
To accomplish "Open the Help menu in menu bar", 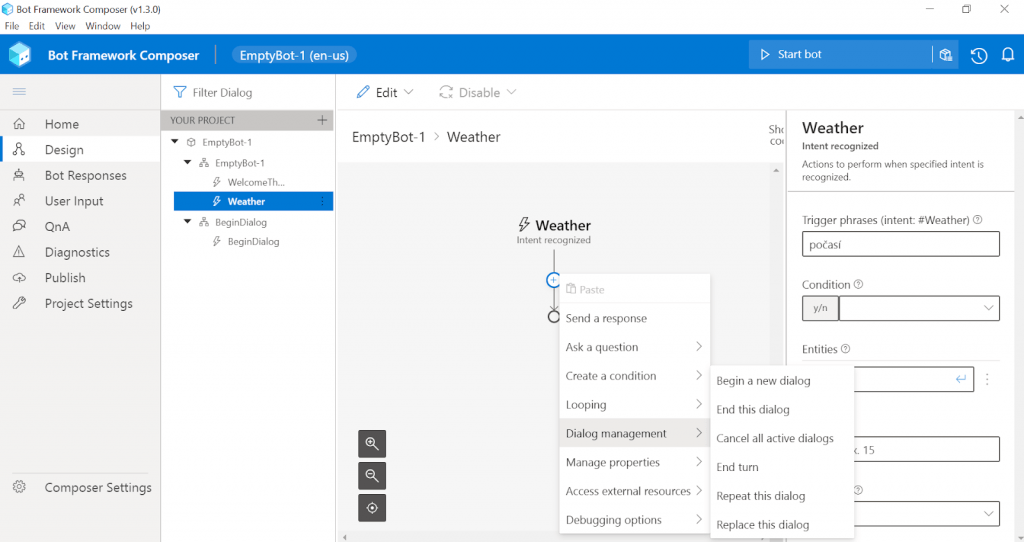I will coord(140,26).
